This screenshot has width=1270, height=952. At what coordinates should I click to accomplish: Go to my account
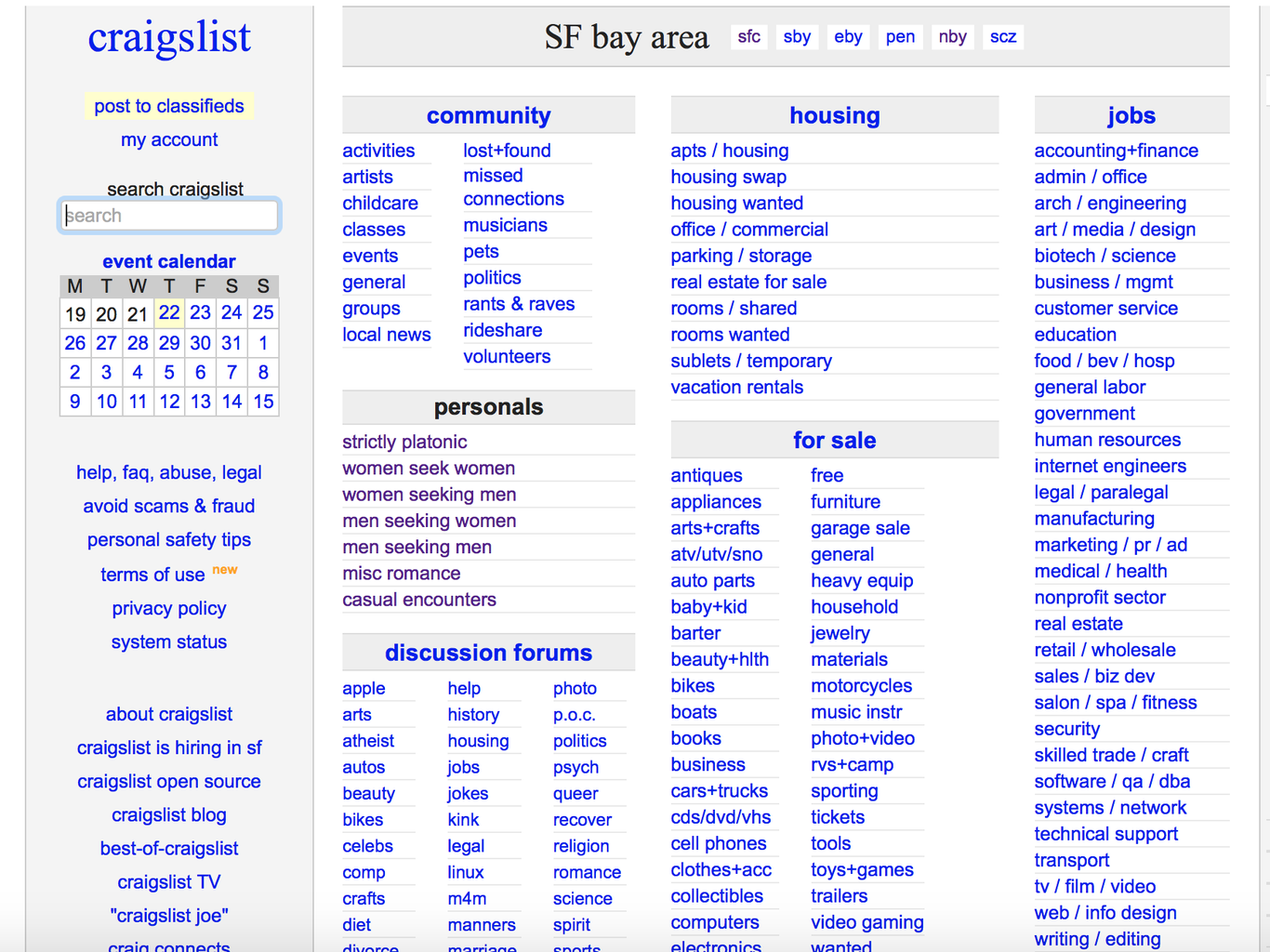(x=169, y=139)
